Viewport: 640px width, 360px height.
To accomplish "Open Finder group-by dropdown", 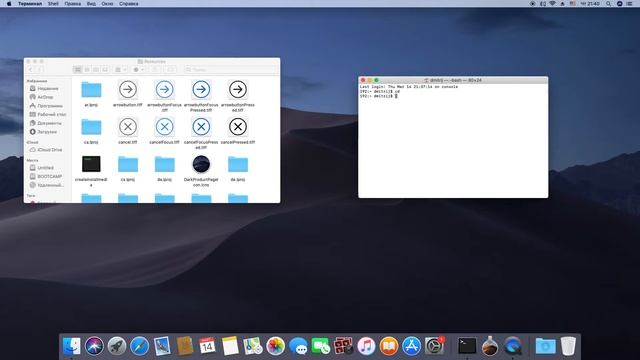I will pos(121,70).
